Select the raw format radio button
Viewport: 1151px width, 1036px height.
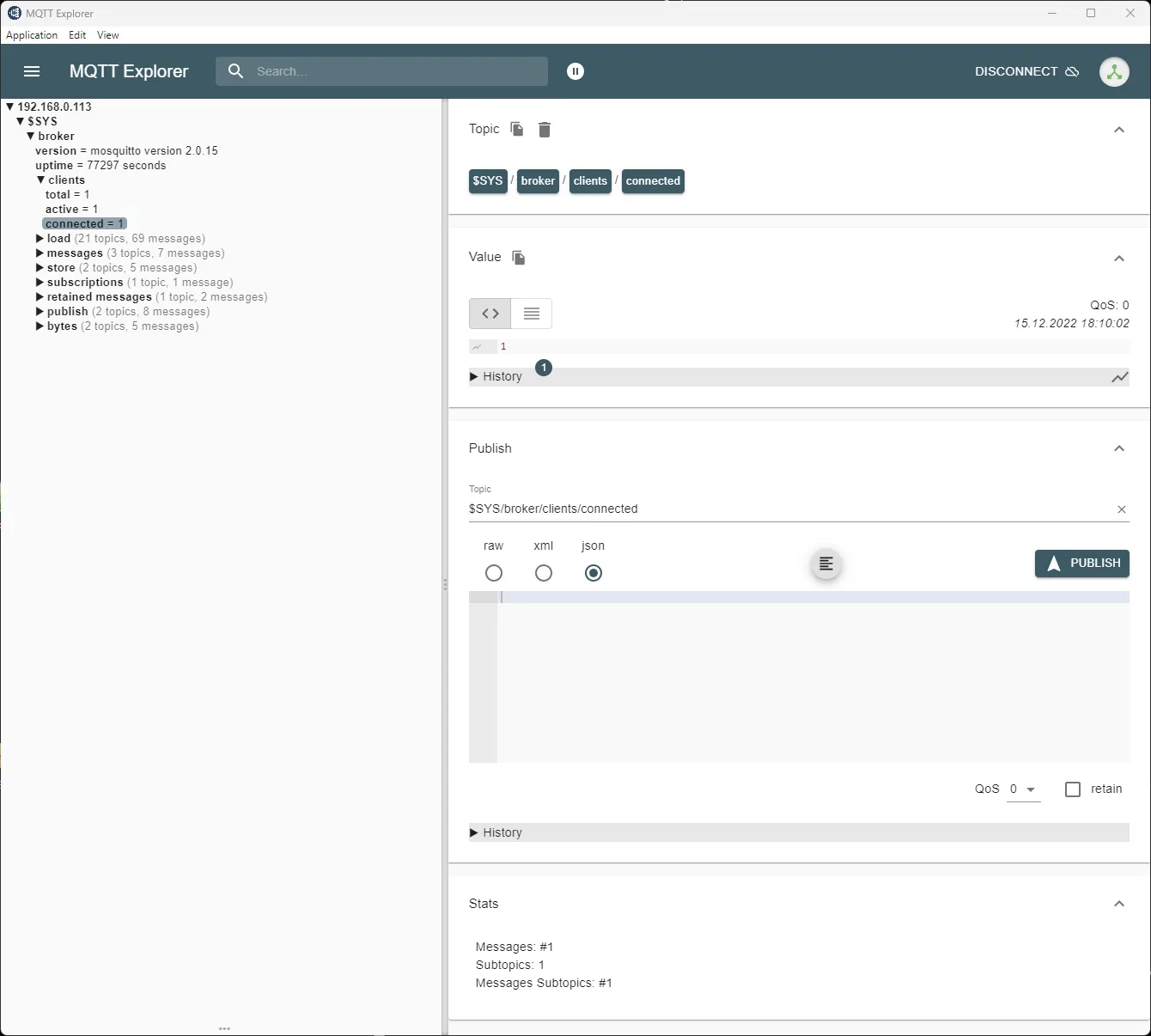pyautogui.click(x=494, y=573)
